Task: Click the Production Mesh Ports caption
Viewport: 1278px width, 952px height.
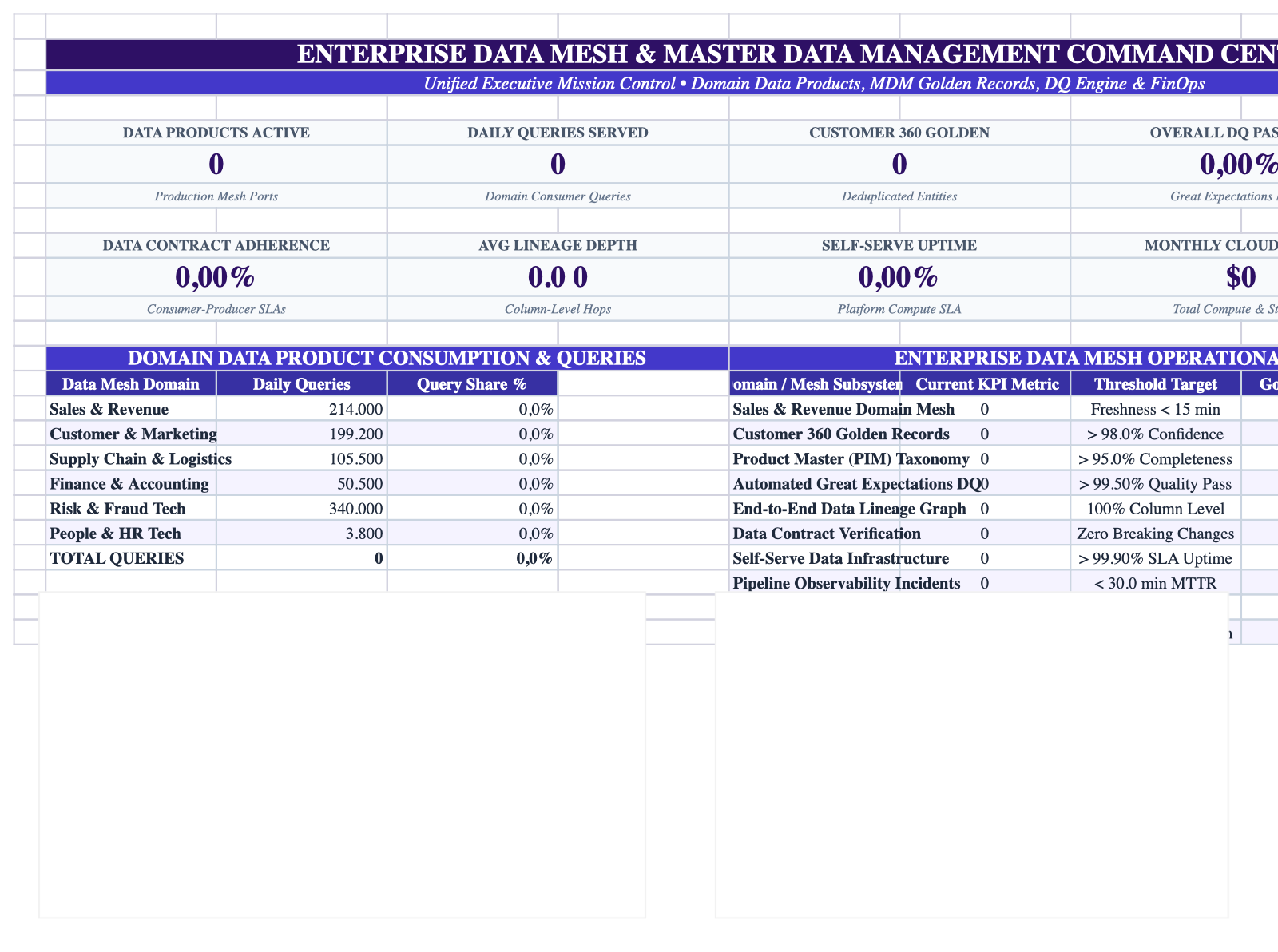Action: point(216,196)
